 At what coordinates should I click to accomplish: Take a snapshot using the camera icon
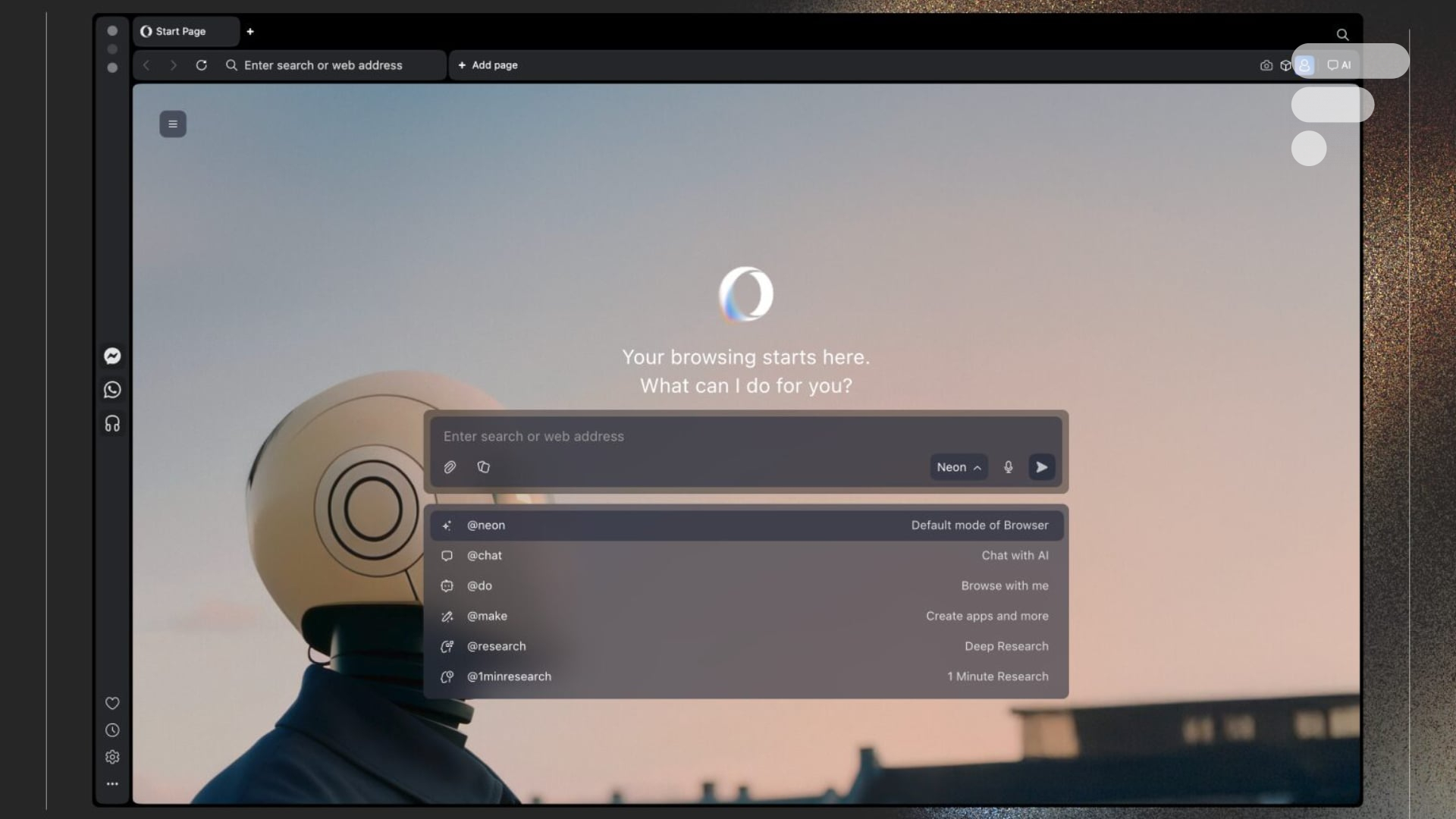(1266, 65)
